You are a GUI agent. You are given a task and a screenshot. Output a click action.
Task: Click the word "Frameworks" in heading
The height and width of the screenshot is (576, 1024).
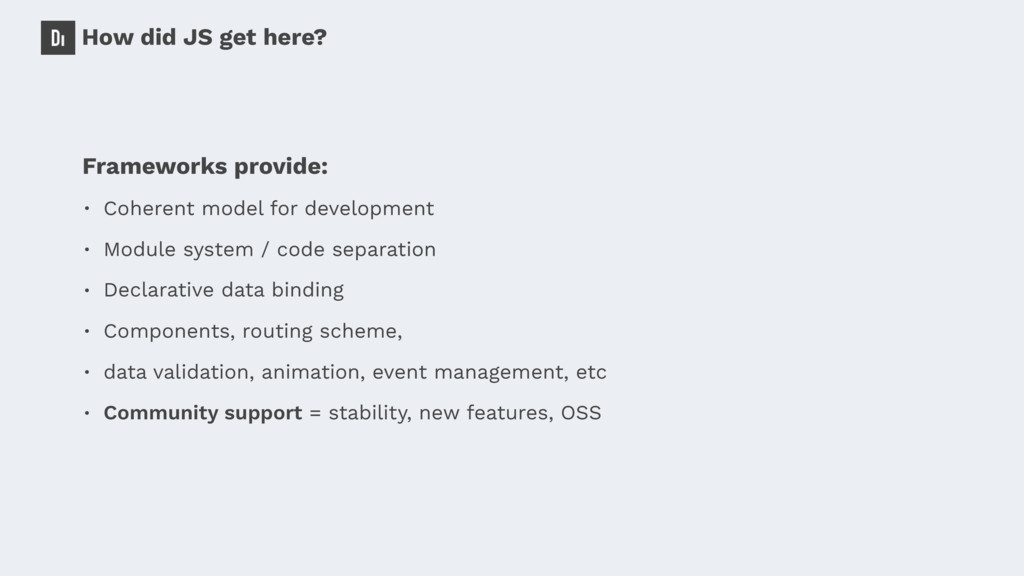[155, 166]
